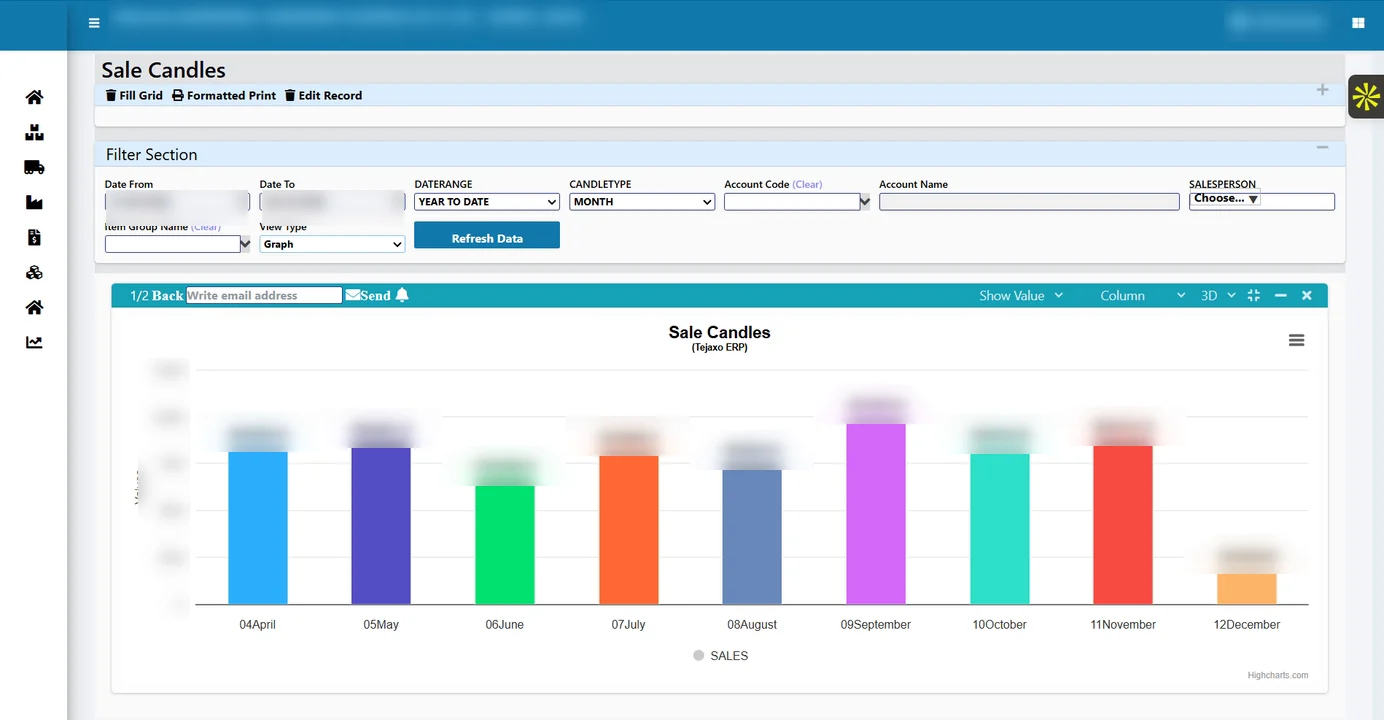Image resolution: width=1384 pixels, height=720 pixels.
Task: Click the 09September axis label
Action: [876, 624]
